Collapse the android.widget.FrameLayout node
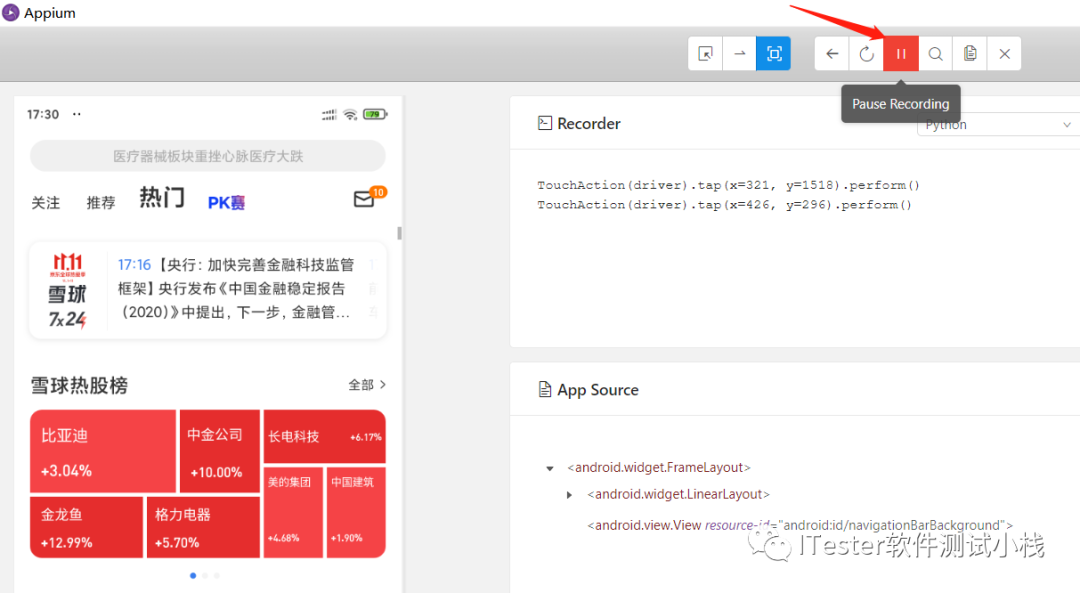Screen dimensions: 1080x593 tap(550, 468)
